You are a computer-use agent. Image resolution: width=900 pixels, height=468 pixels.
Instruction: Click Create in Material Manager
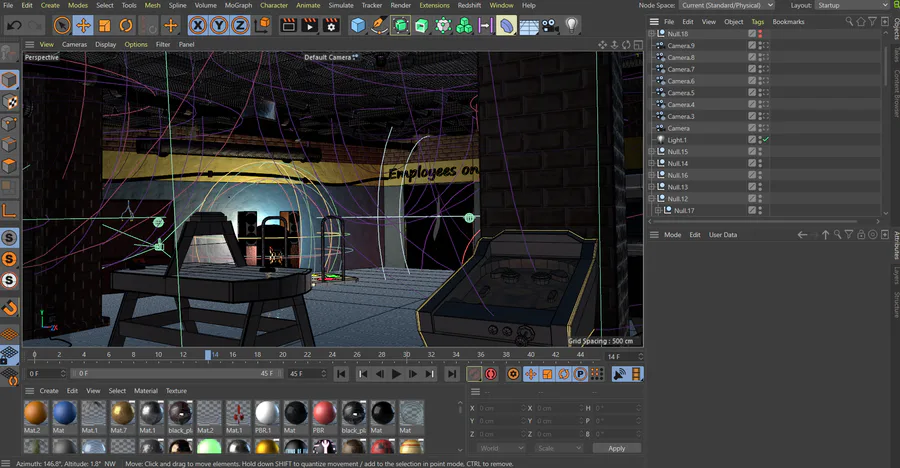pos(49,390)
